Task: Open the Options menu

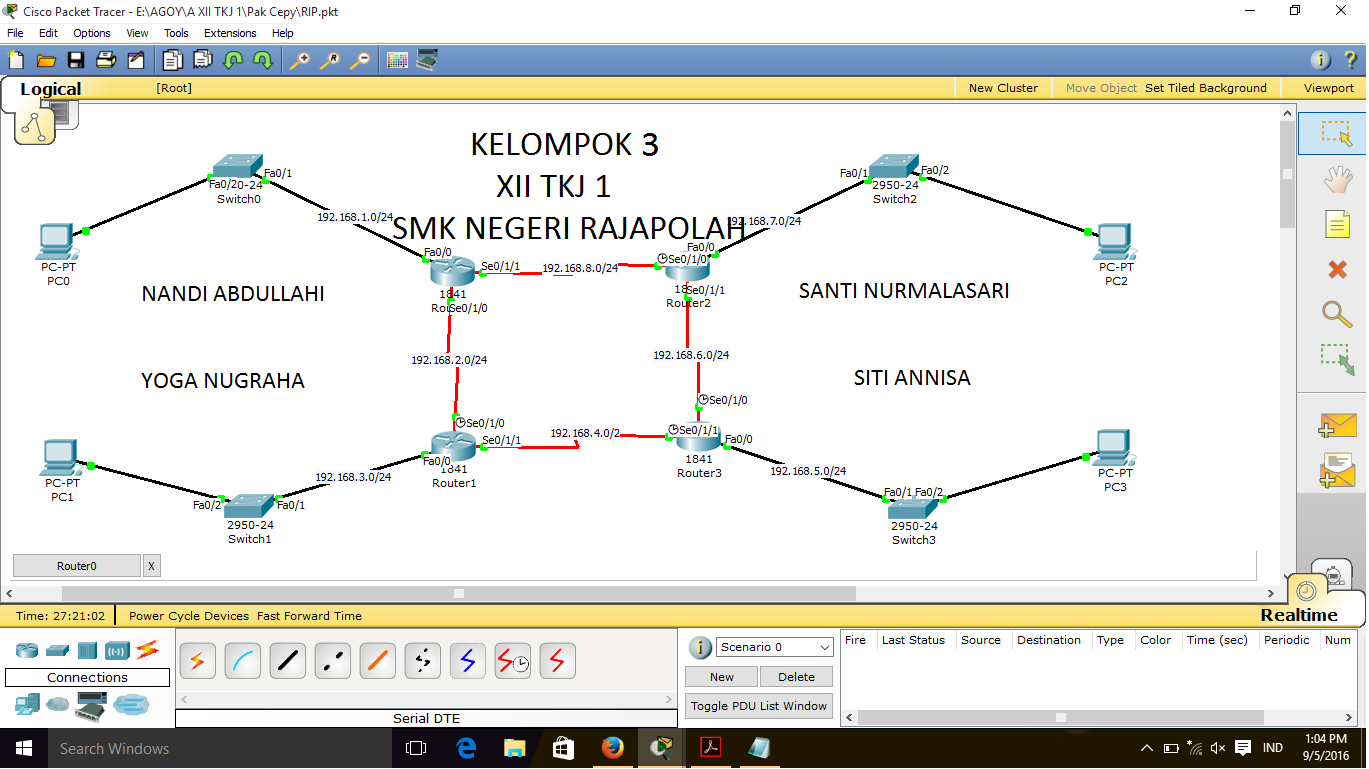Action: click(x=91, y=33)
